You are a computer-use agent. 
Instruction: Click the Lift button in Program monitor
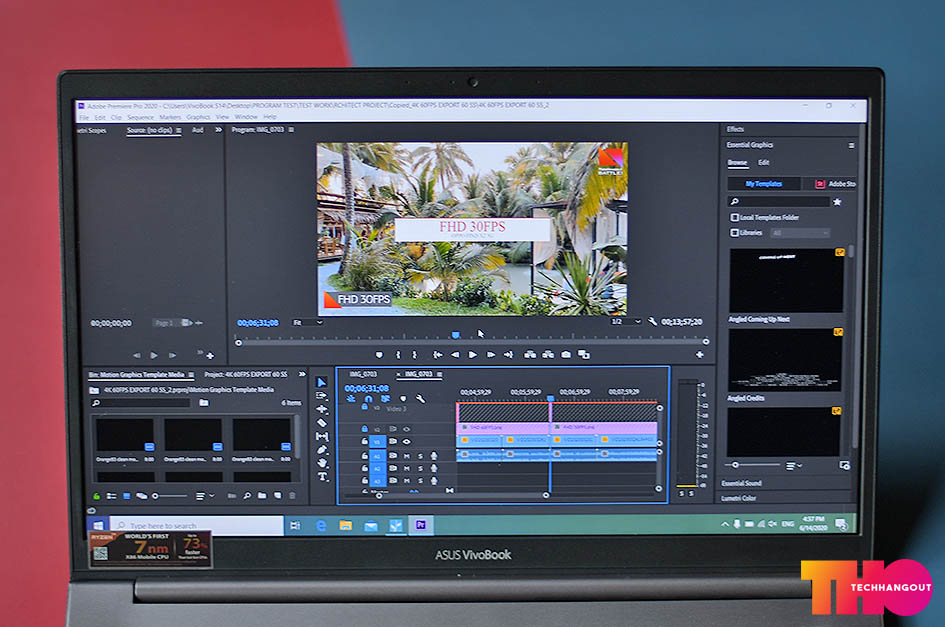click(x=530, y=354)
